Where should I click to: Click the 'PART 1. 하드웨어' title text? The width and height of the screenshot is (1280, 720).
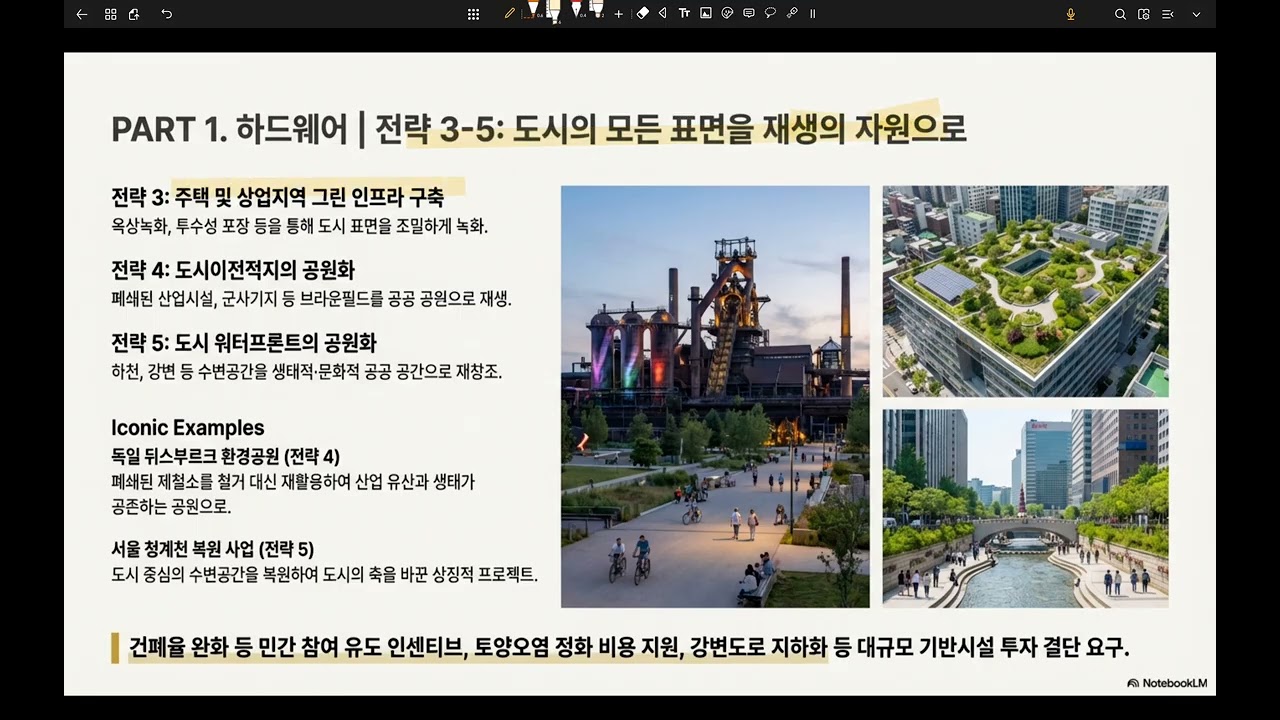[229, 130]
